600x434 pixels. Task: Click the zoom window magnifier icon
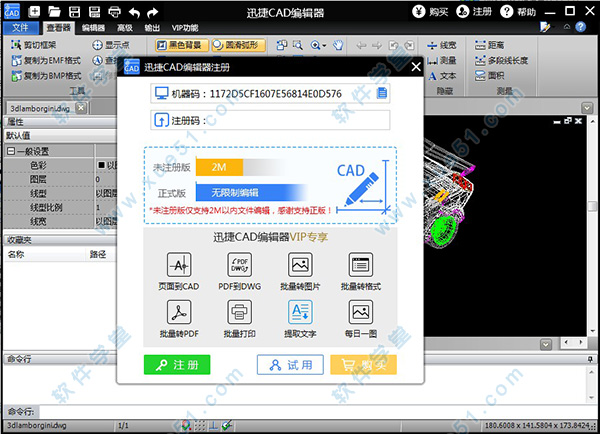click(x=297, y=45)
